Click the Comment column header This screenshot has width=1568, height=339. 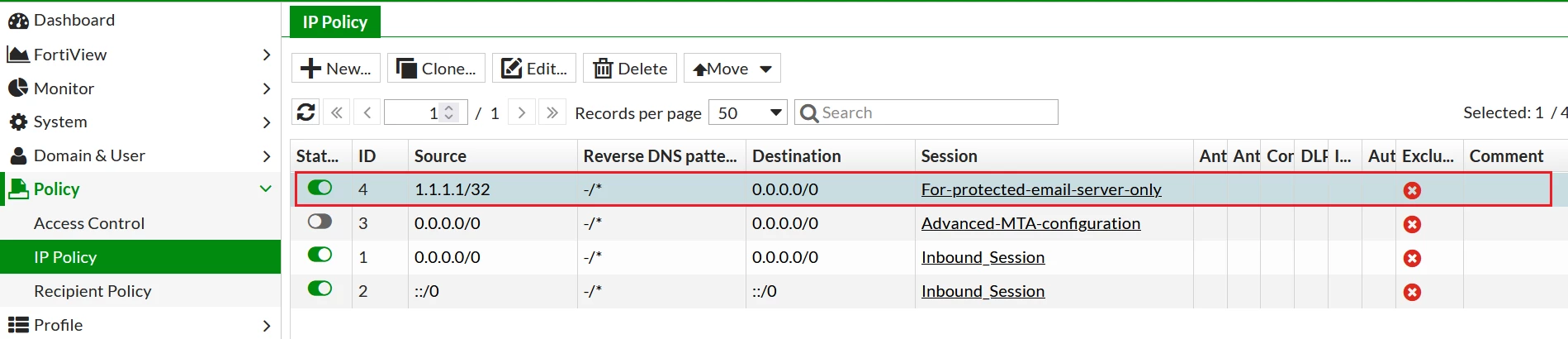(1515, 156)
